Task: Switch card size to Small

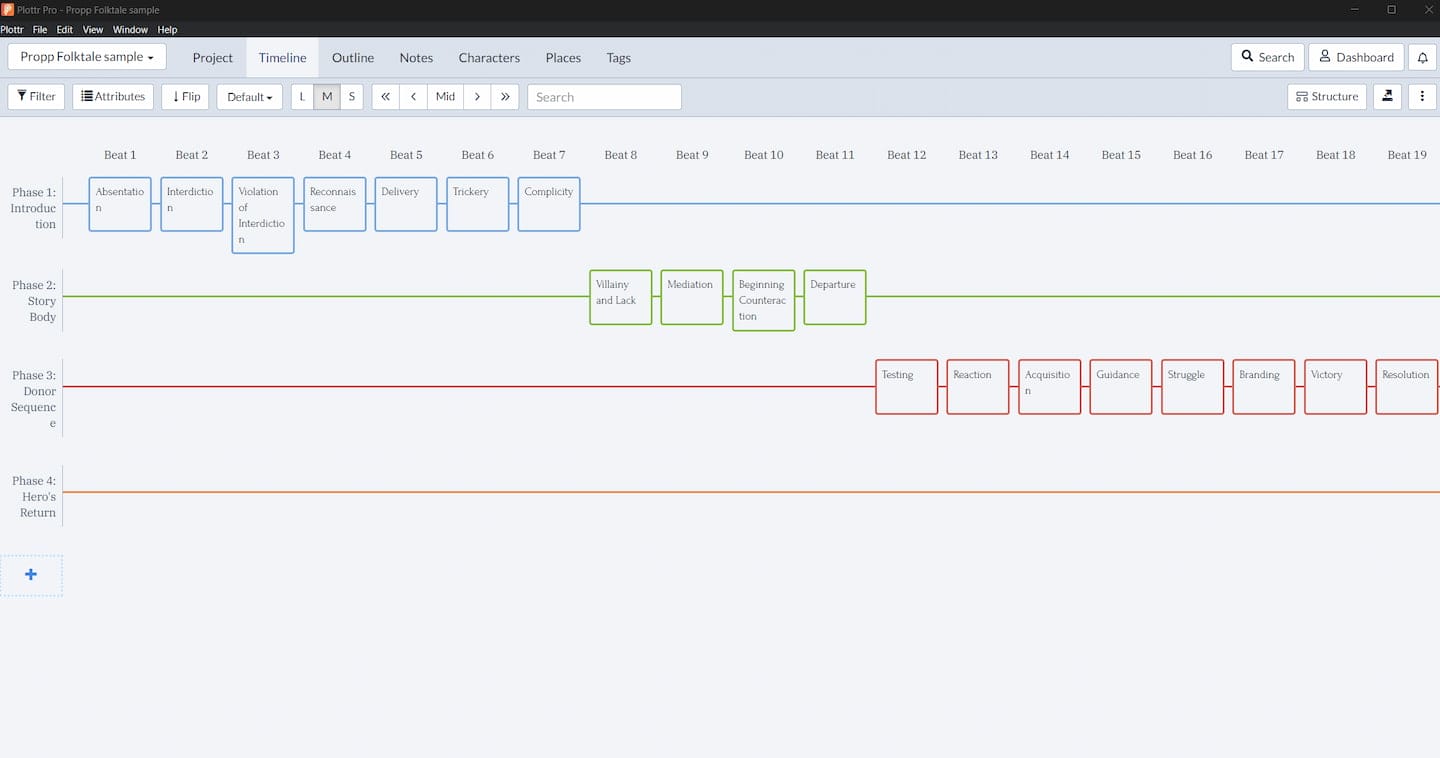Action: point(351,96)
